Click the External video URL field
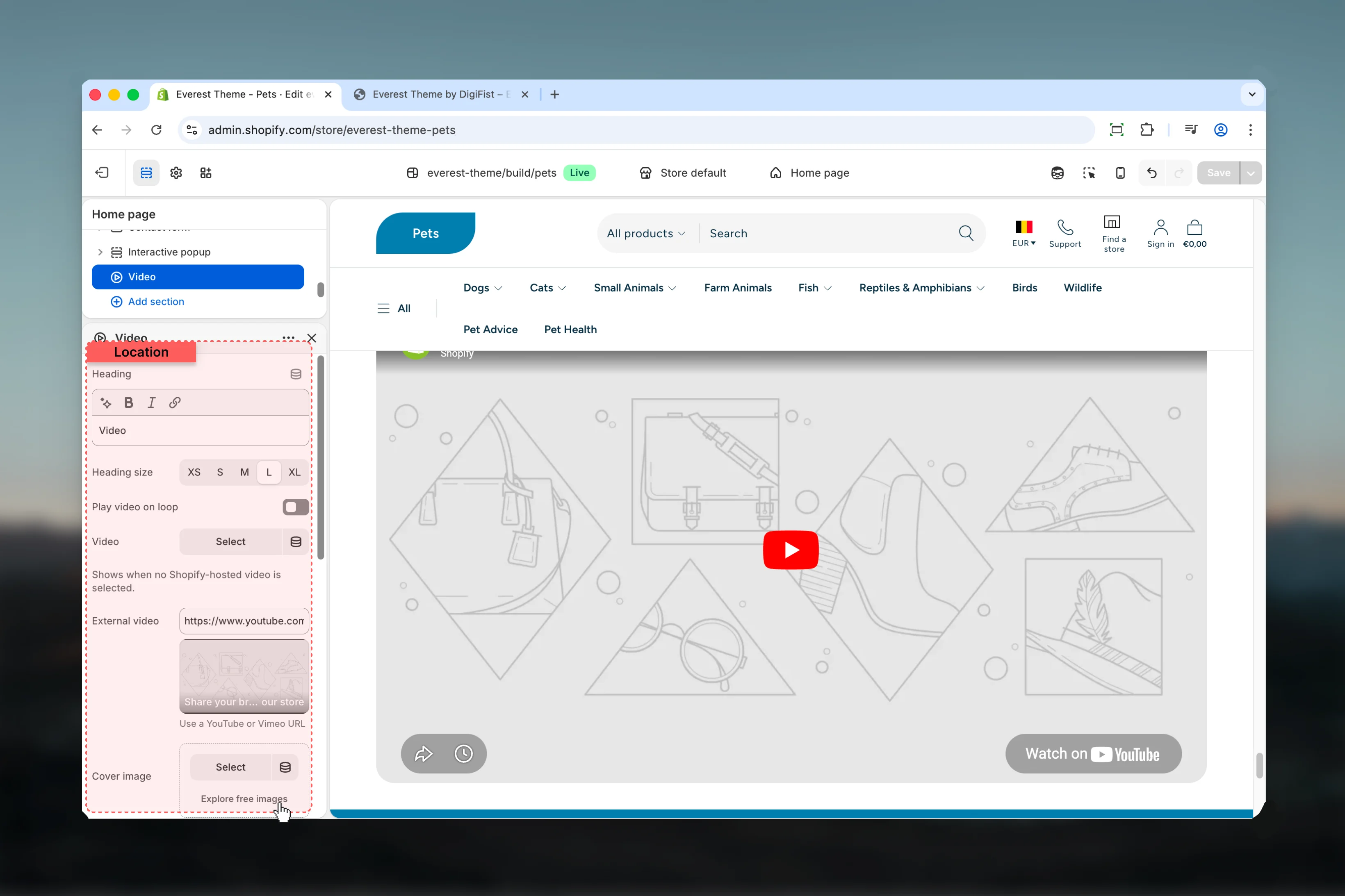 pos(244,621)
